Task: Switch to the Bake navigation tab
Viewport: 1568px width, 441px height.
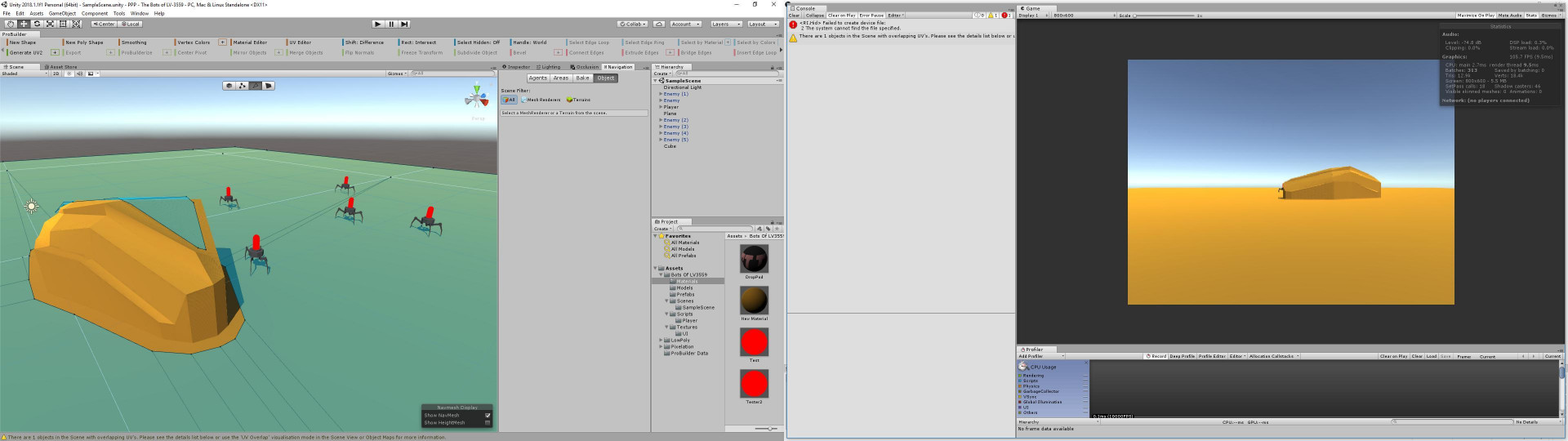Action: tap(582, 78)
